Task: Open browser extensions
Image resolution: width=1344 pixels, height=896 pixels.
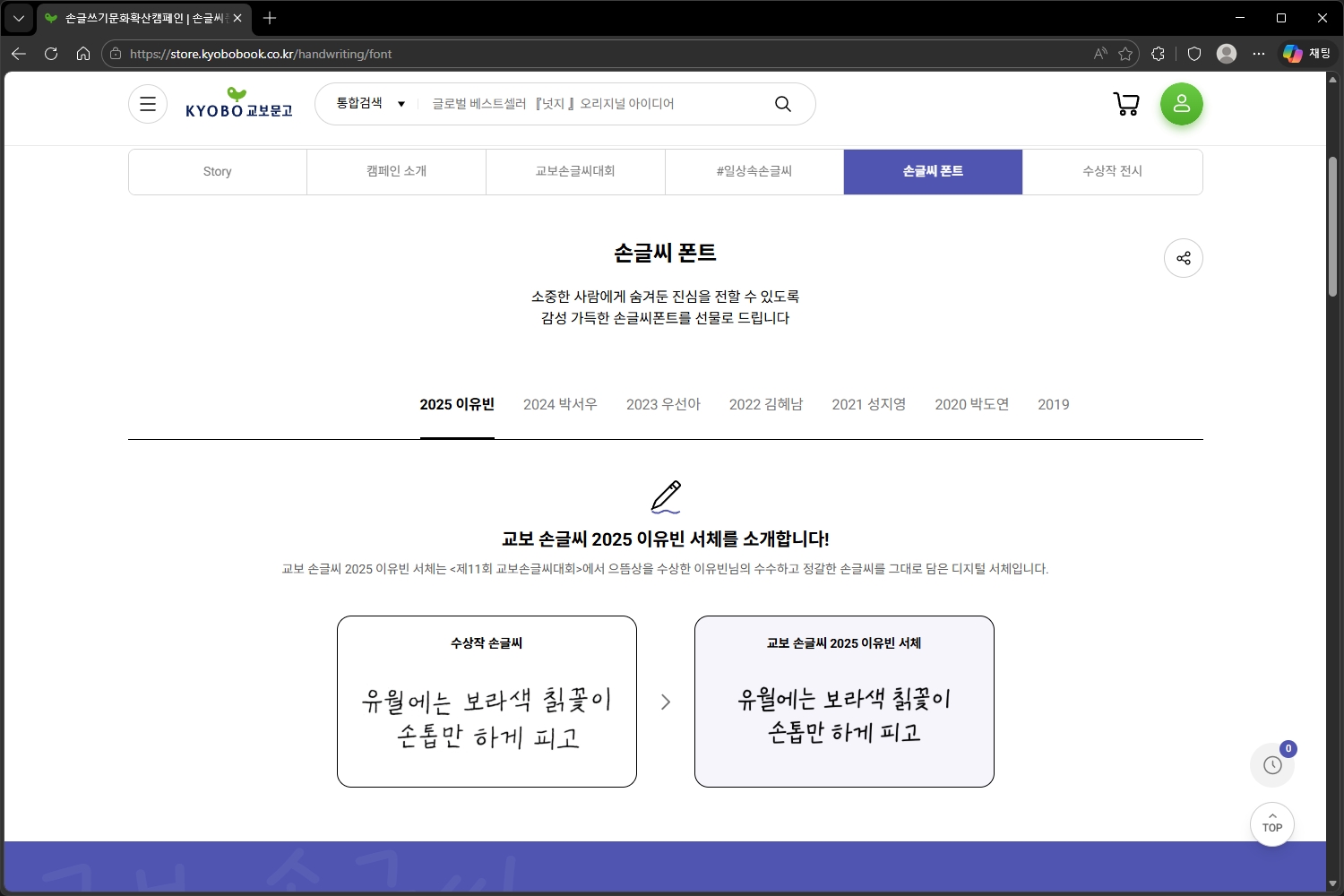Action: [x=1158, y=54]
